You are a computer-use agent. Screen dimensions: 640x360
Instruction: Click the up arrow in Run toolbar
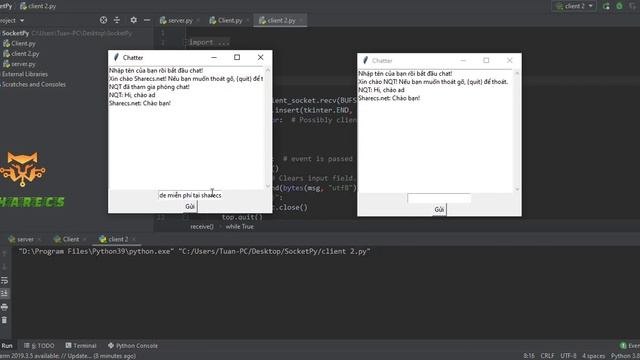click(x=4, y=254)
